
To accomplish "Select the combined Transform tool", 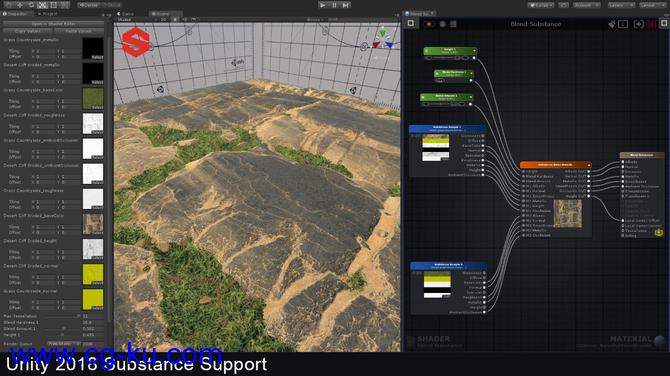I will click(65, 5).
